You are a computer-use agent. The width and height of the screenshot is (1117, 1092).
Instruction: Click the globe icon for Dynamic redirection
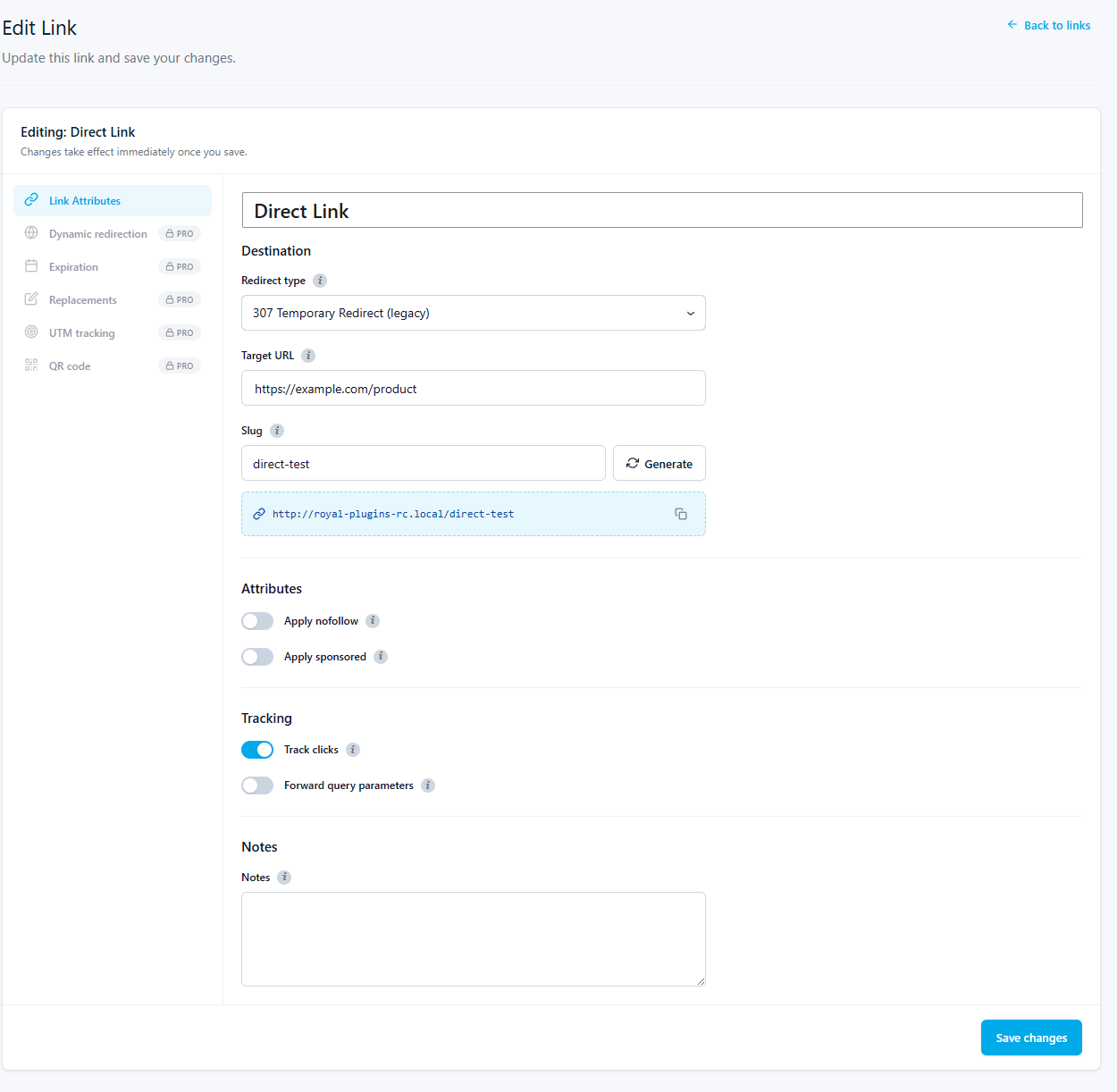(x=31, y=233)
